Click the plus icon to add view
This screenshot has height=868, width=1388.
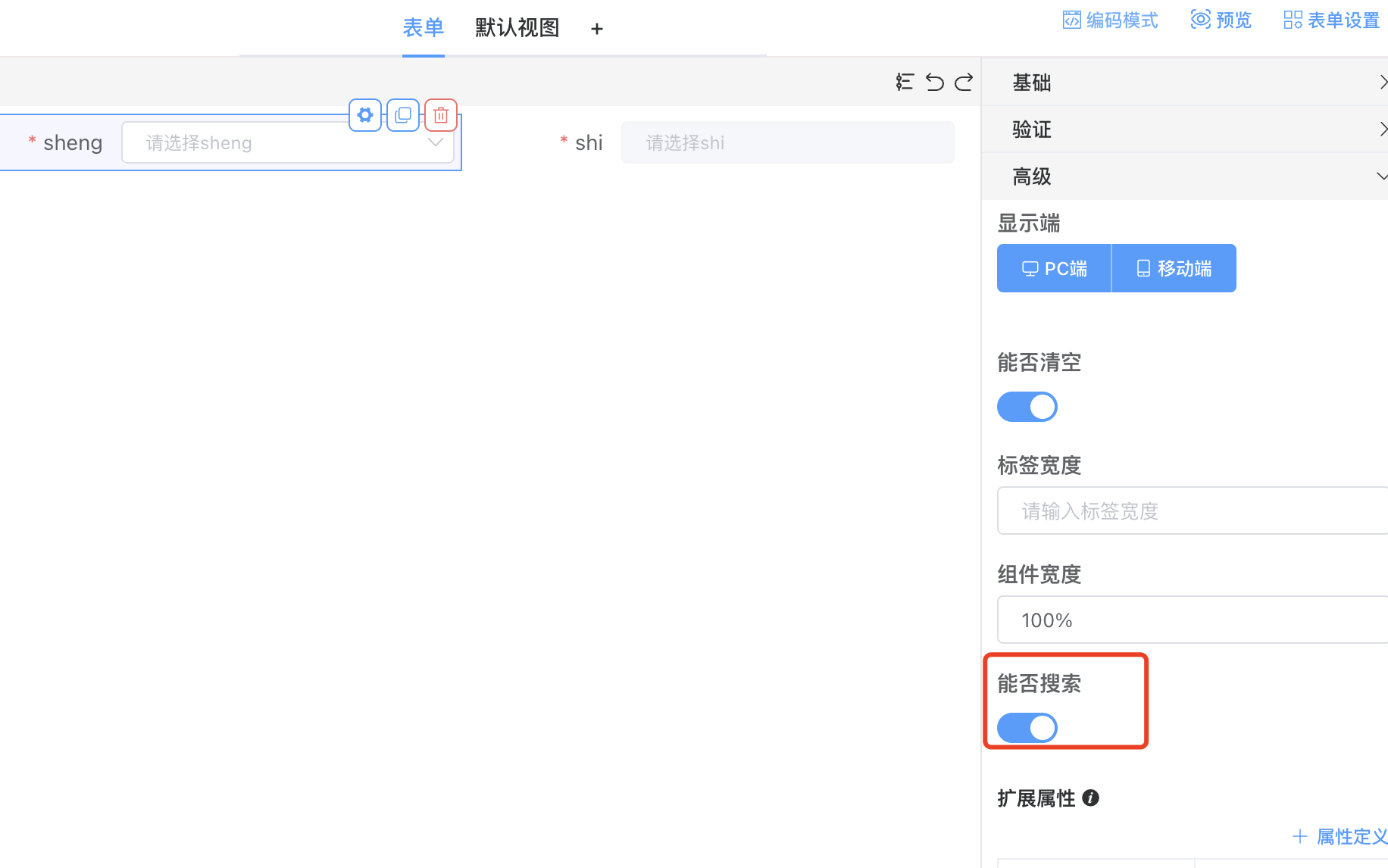click(597, 29)
